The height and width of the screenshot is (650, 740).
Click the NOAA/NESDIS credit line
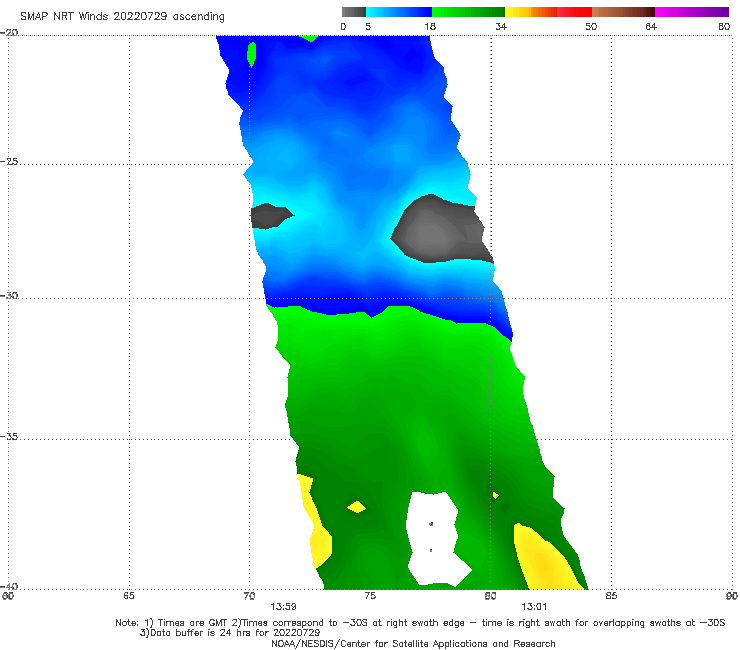[413, 644]
